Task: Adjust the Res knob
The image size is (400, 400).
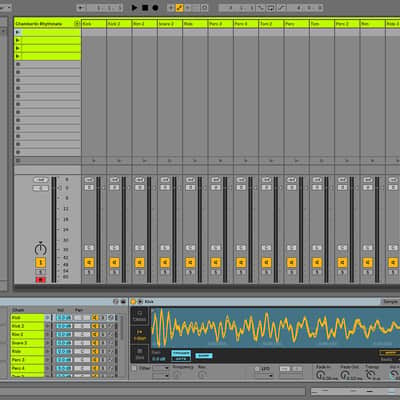Action: pos(202,375)
